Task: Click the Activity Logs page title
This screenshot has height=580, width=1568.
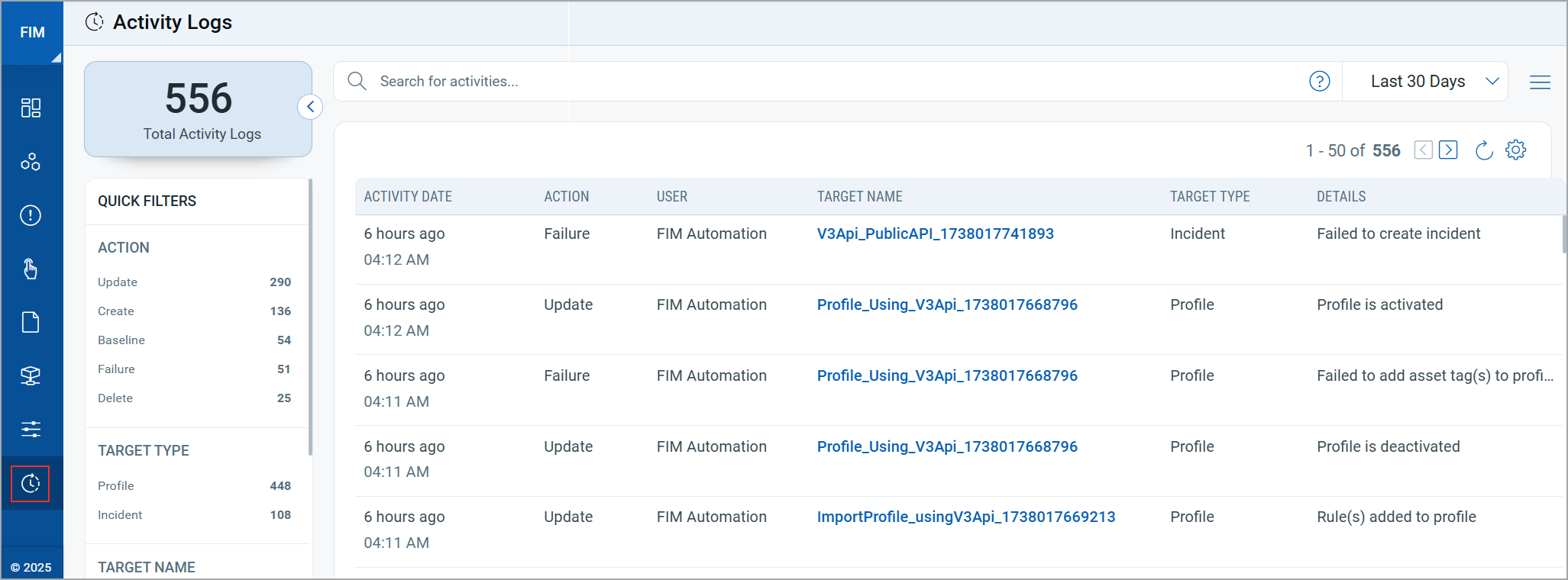Action: coord(172,22)
